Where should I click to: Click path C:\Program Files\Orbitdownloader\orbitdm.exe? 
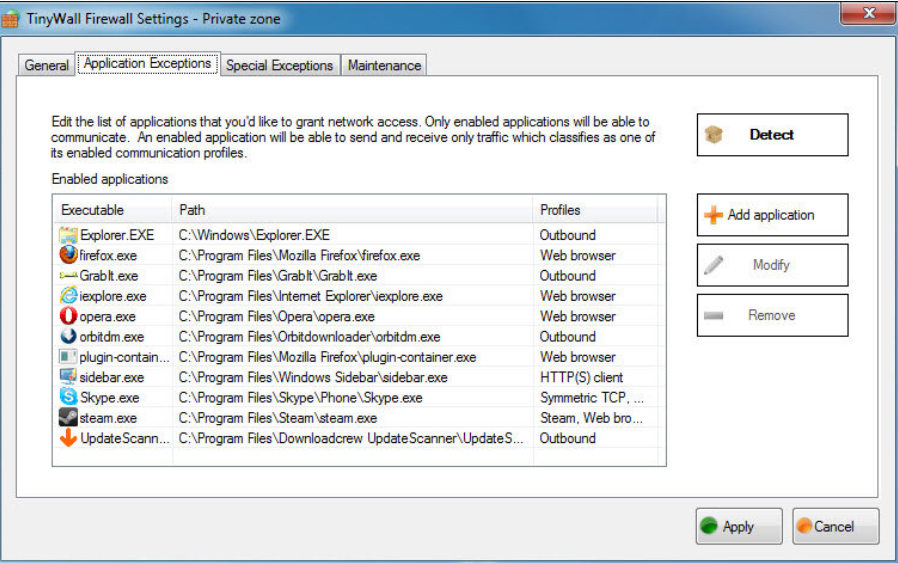coord(309,337)
